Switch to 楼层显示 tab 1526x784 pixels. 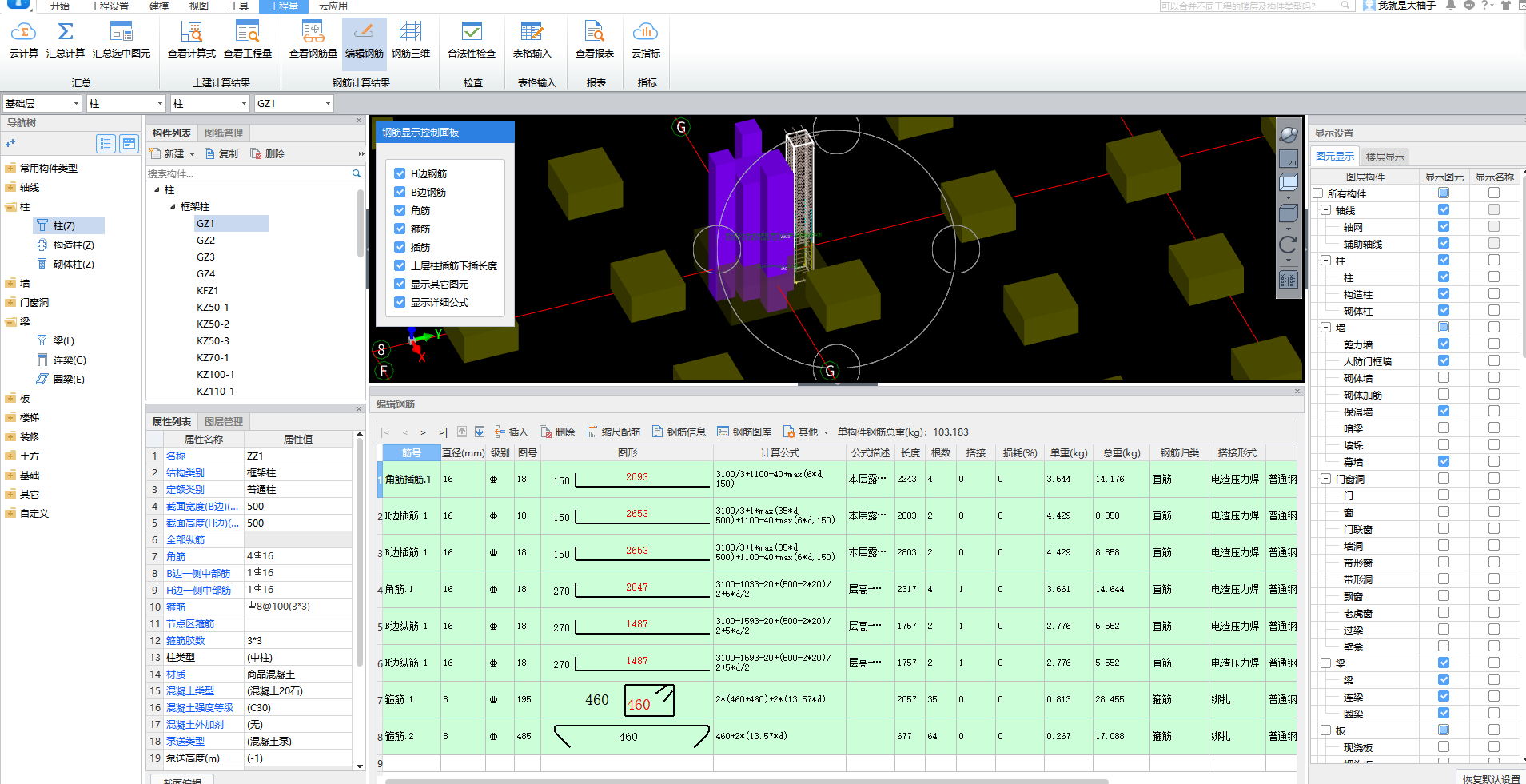pyautogui.click(x=1385, y=157)
